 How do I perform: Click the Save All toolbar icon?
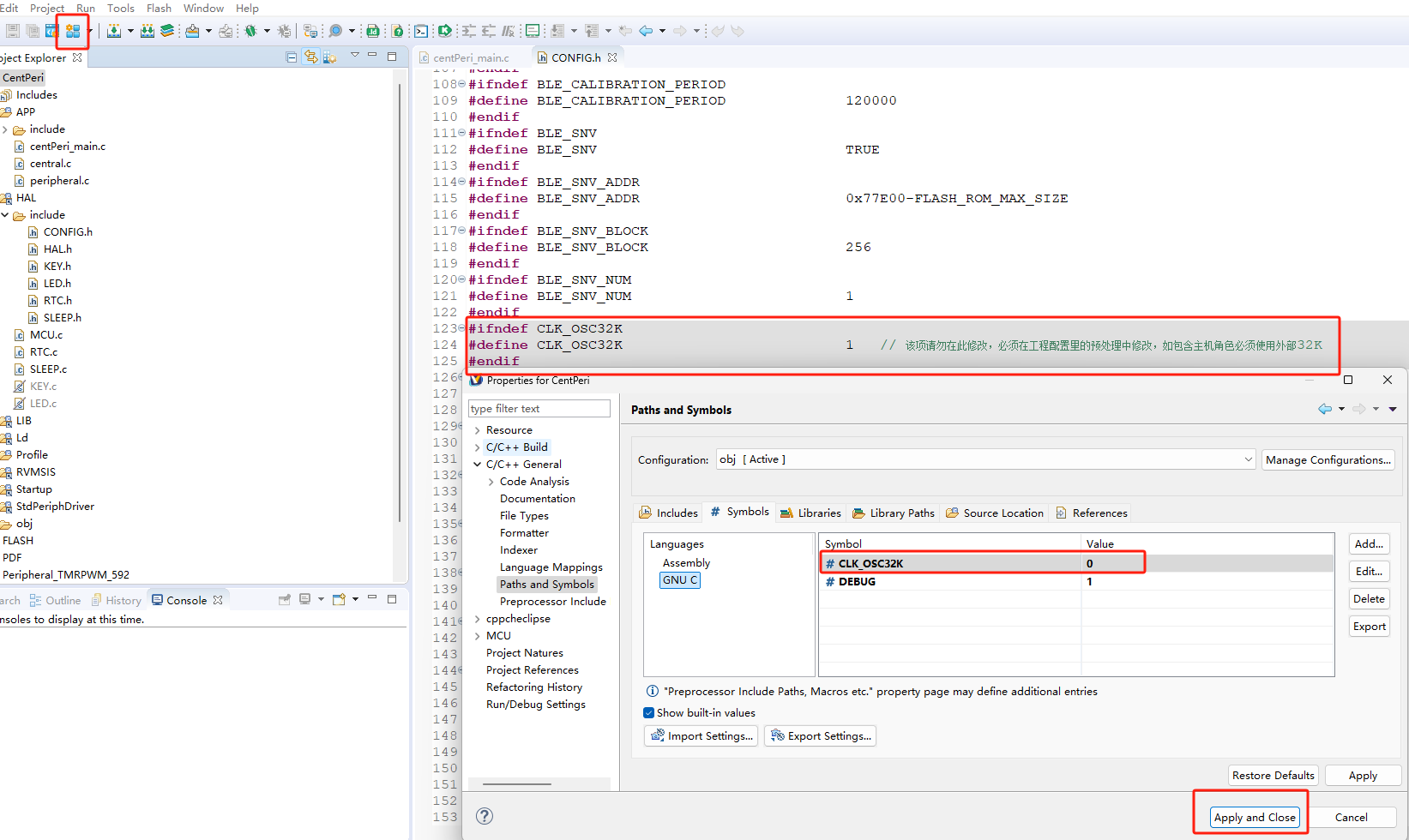pyautogui.click(x=33, y=31)
